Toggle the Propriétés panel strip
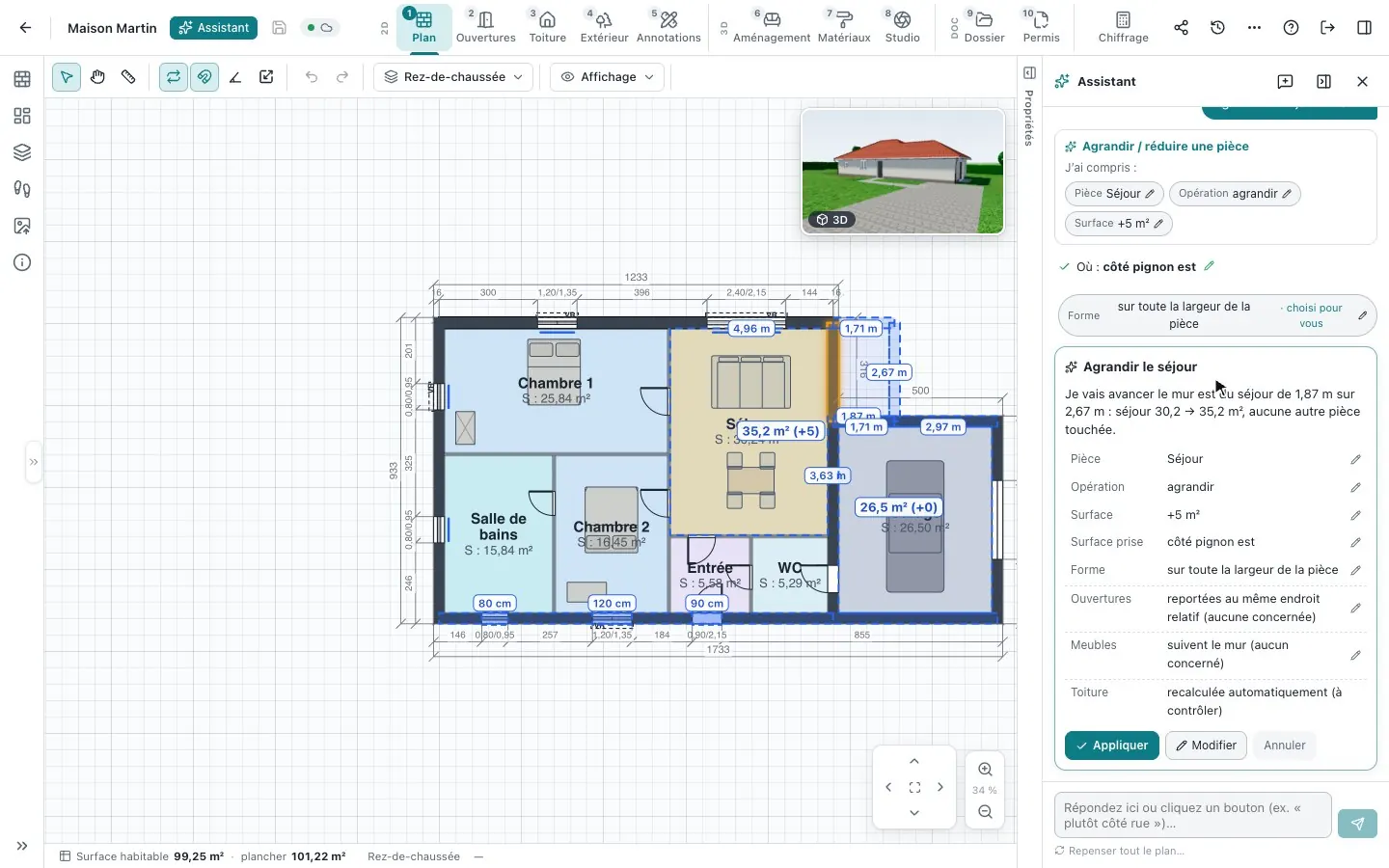The image size is (1389, 868). coord(1029,106)
